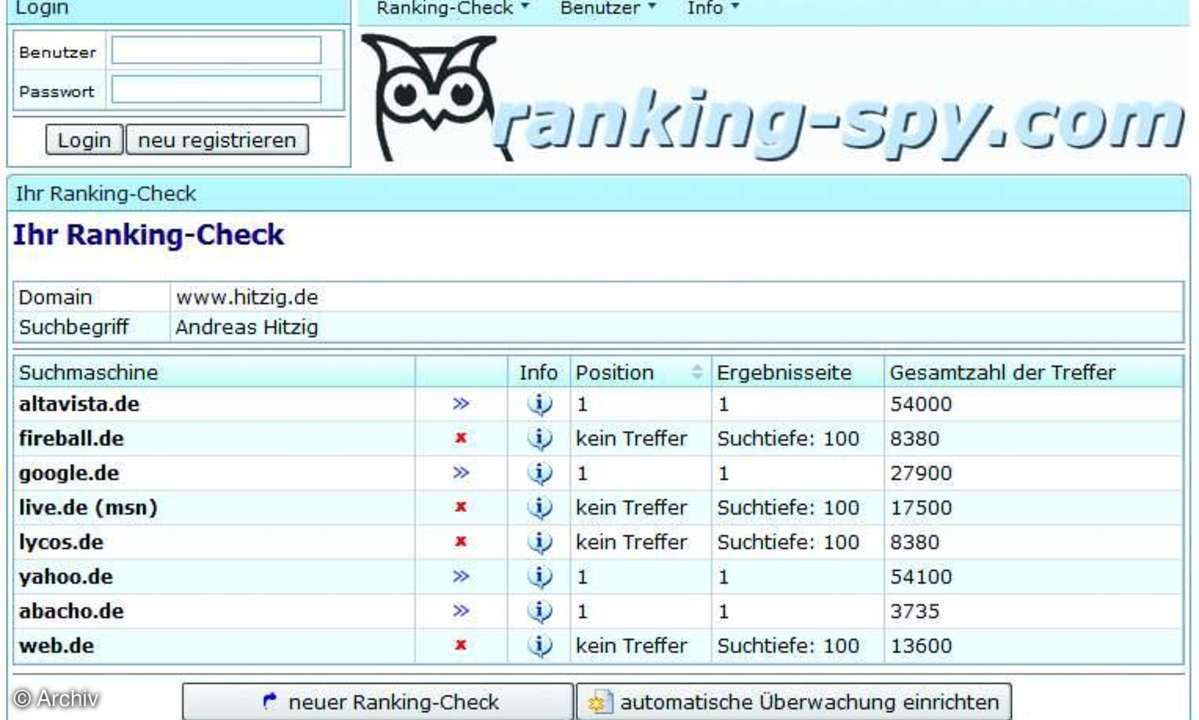
Task: Show info icon for google.de
Action: pos(540,472)
